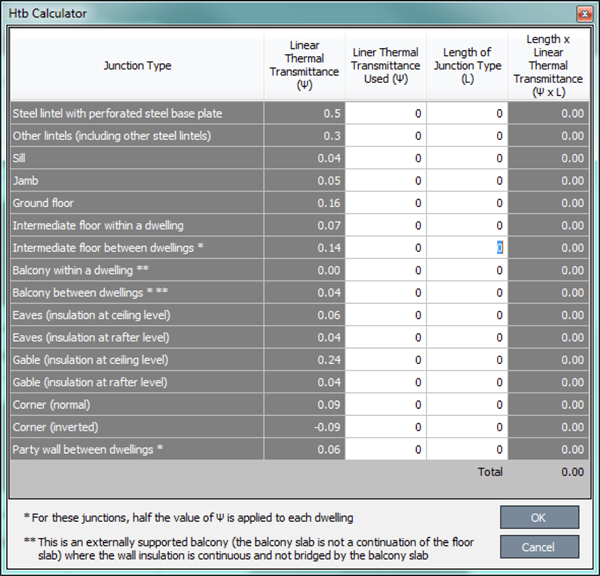The width and height of the screenshot is (600, 576).
Task: Edit Transmittance Used for Eaves ceiling level
Action: (386, 315)
